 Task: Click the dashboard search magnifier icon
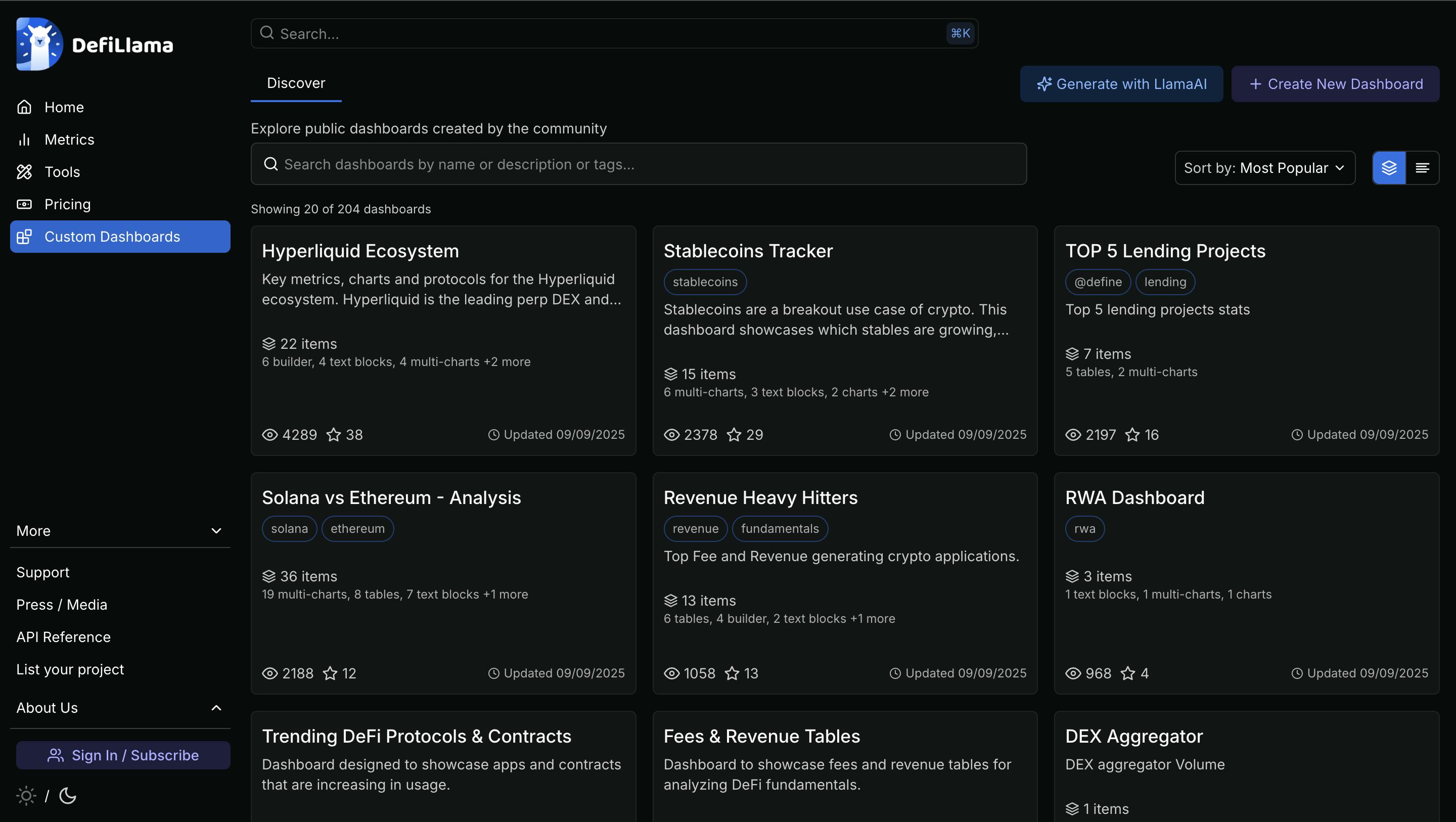click(271, 164)
